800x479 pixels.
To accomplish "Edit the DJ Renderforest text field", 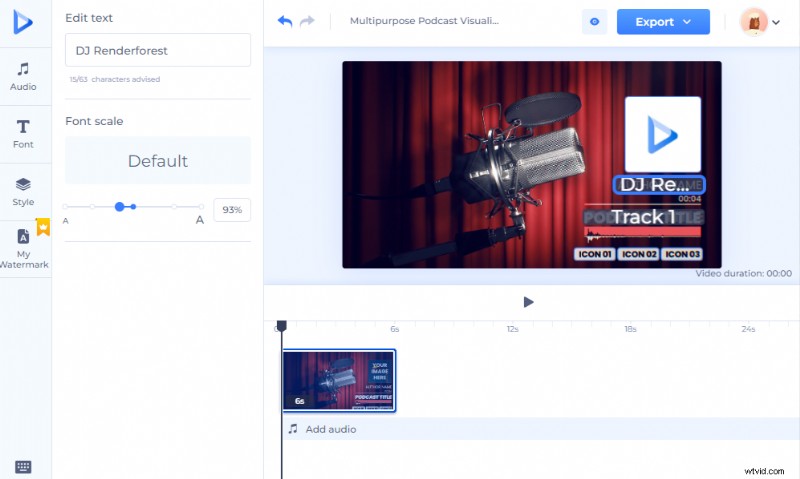I will coord(158,50).
